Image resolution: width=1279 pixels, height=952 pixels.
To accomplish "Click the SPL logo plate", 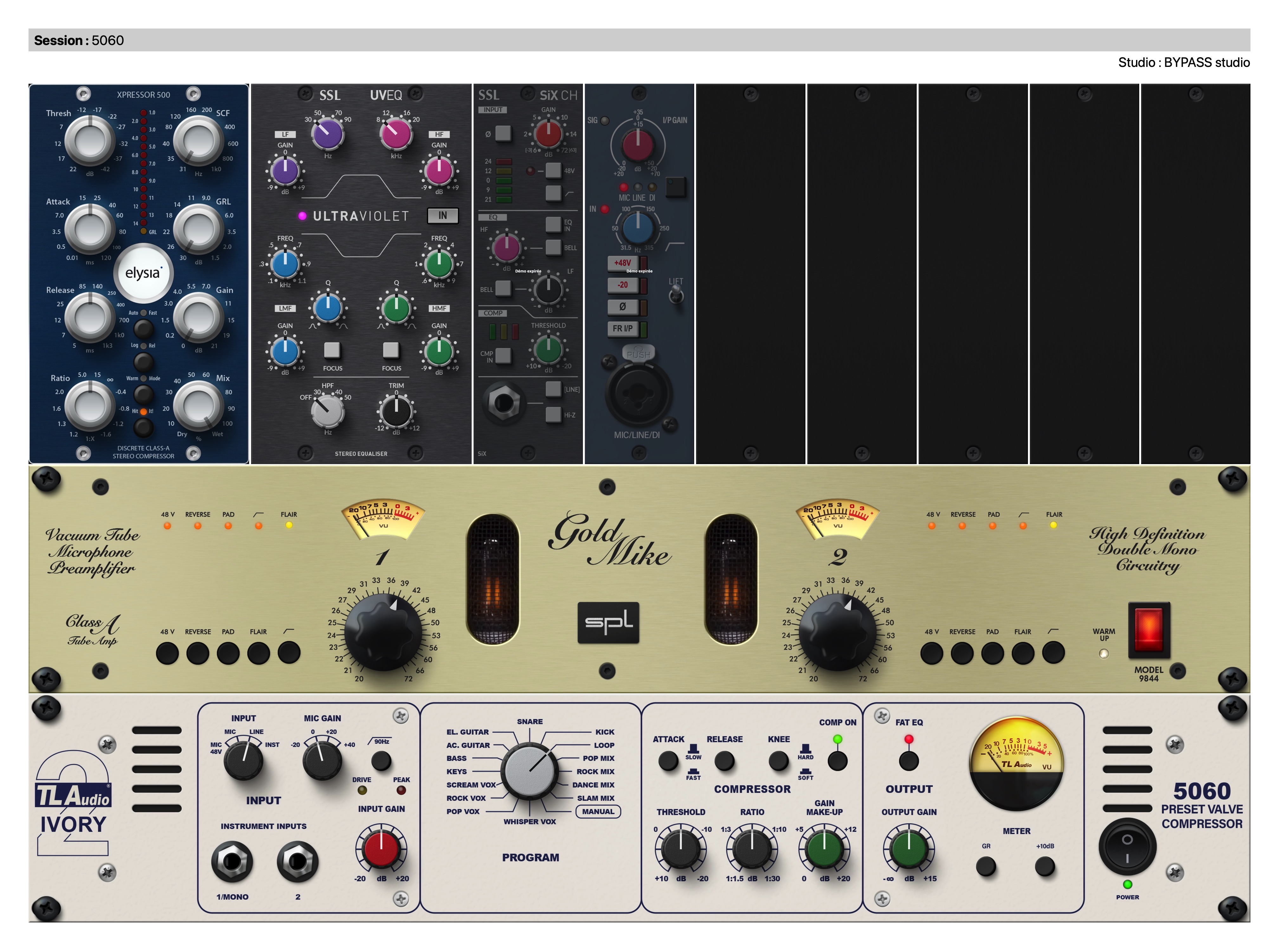I will [x=608, y=622].
